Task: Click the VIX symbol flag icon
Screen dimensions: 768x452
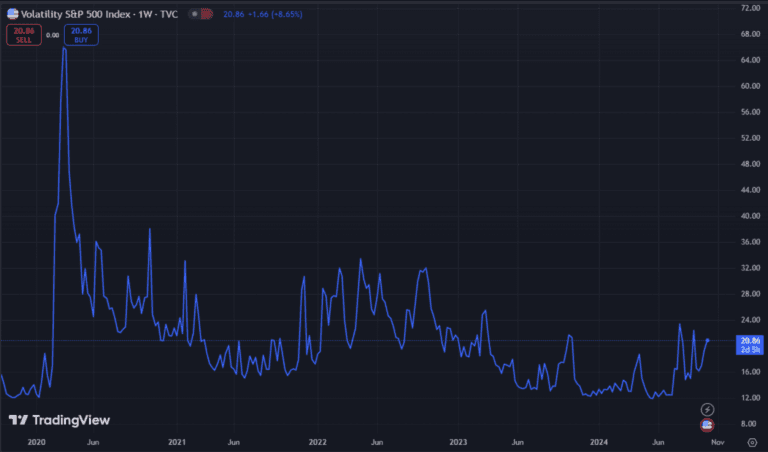Action: point(12,15)
